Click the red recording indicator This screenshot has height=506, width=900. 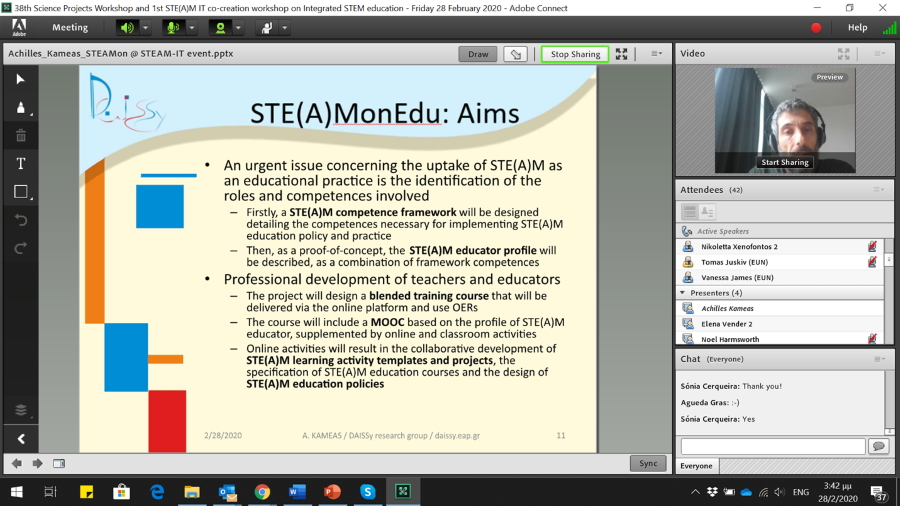(x=816, y=28)
